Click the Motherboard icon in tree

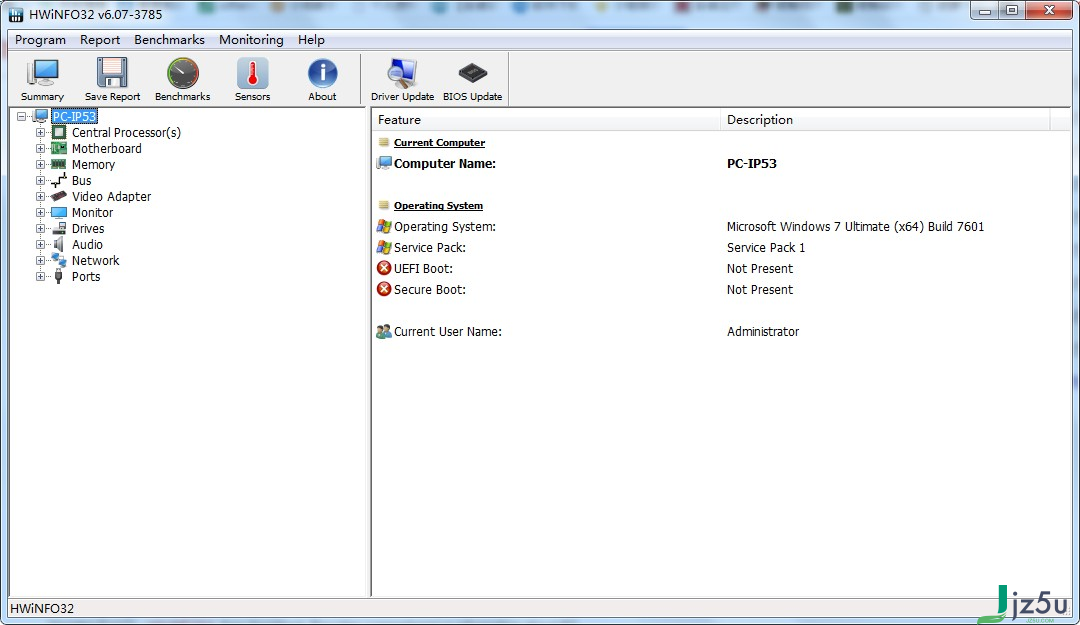[x=59, y=148]
